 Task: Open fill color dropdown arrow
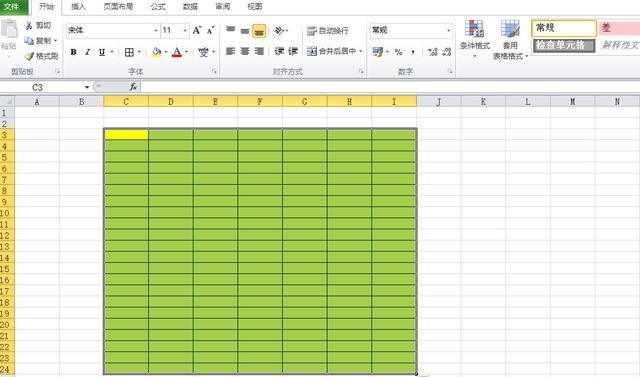[166, 52]
